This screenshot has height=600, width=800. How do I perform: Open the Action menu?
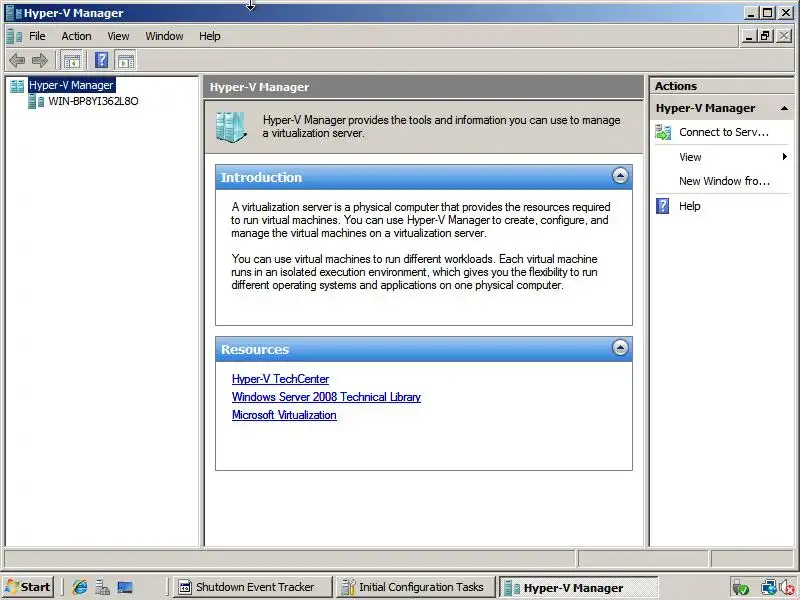click(77, 36)
